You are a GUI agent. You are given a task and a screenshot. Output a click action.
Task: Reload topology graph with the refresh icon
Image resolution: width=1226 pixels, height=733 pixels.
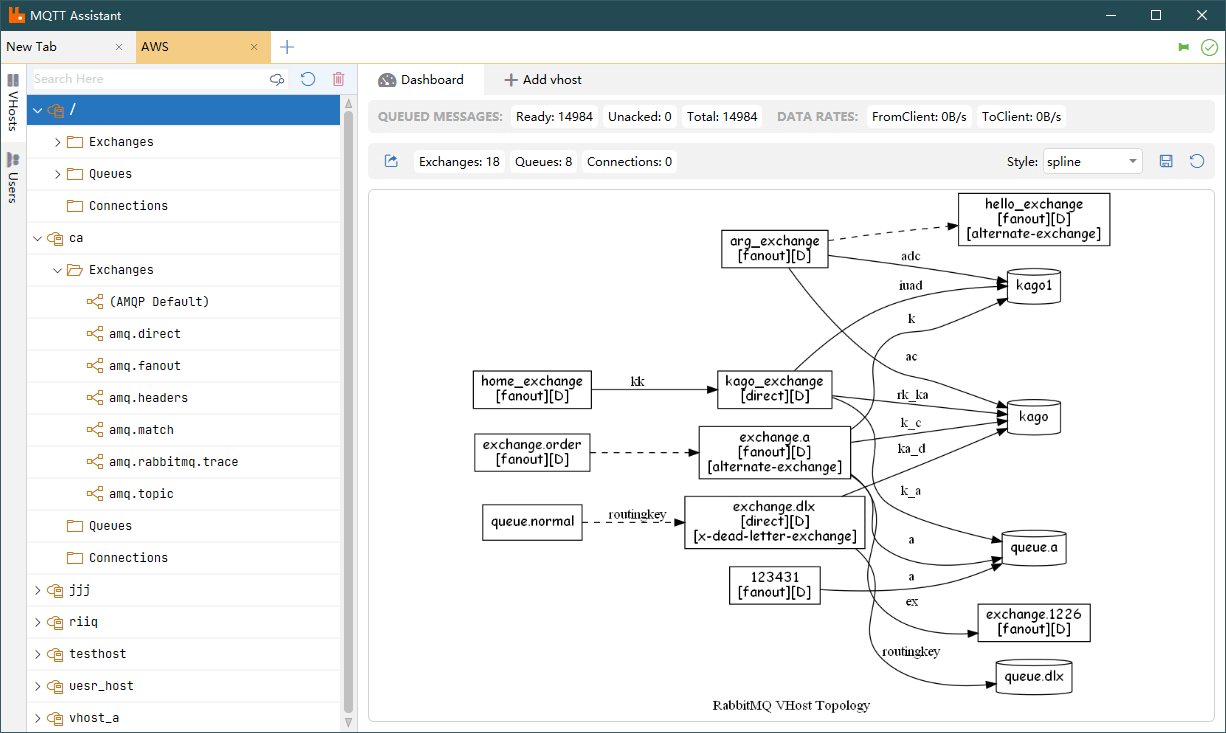pos(1196,161)
